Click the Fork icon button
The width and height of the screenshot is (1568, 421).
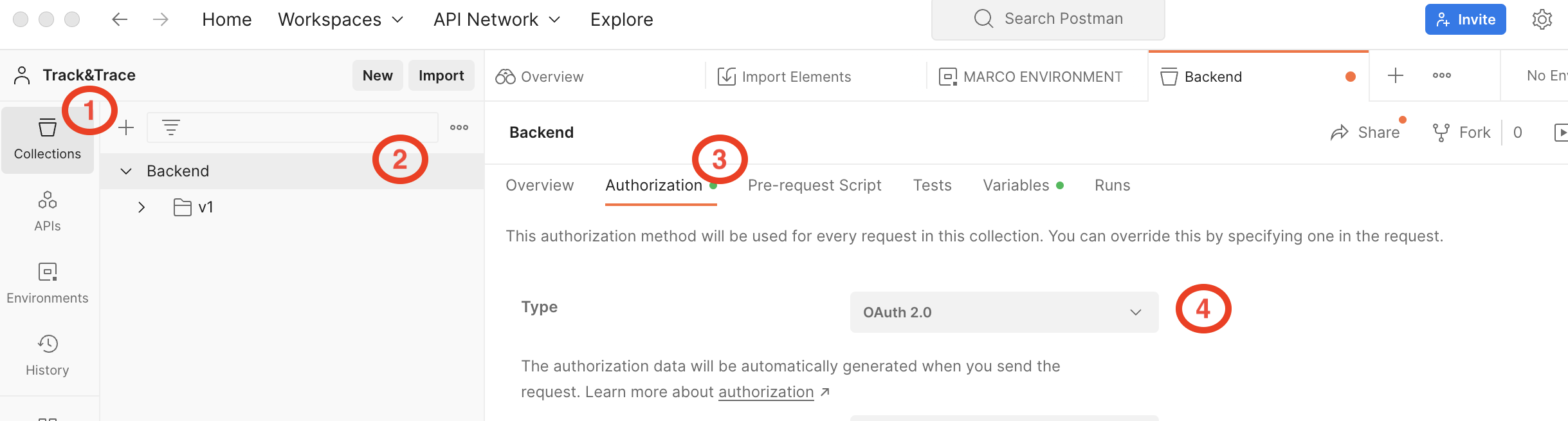[1441, 133]
